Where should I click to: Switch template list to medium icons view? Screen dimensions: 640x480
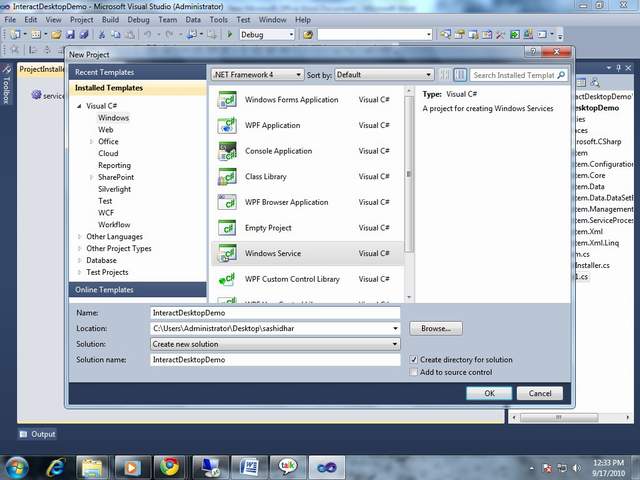click(x=460, y=75)
